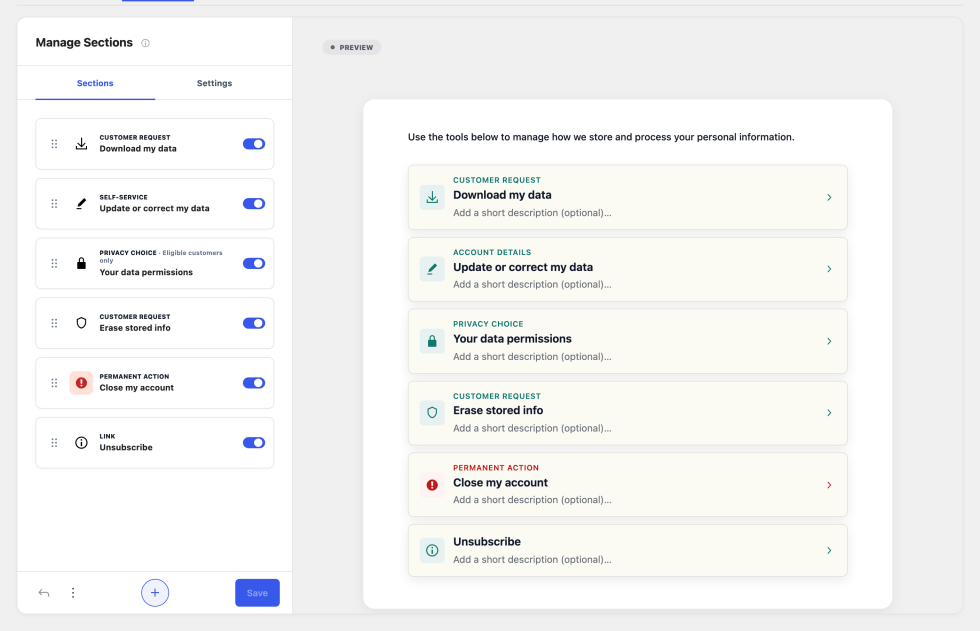Click the ACCOUNT DETAILS label in preview
Screen dimensions: 980x631
pyautogui.click(x=492, y=252)
